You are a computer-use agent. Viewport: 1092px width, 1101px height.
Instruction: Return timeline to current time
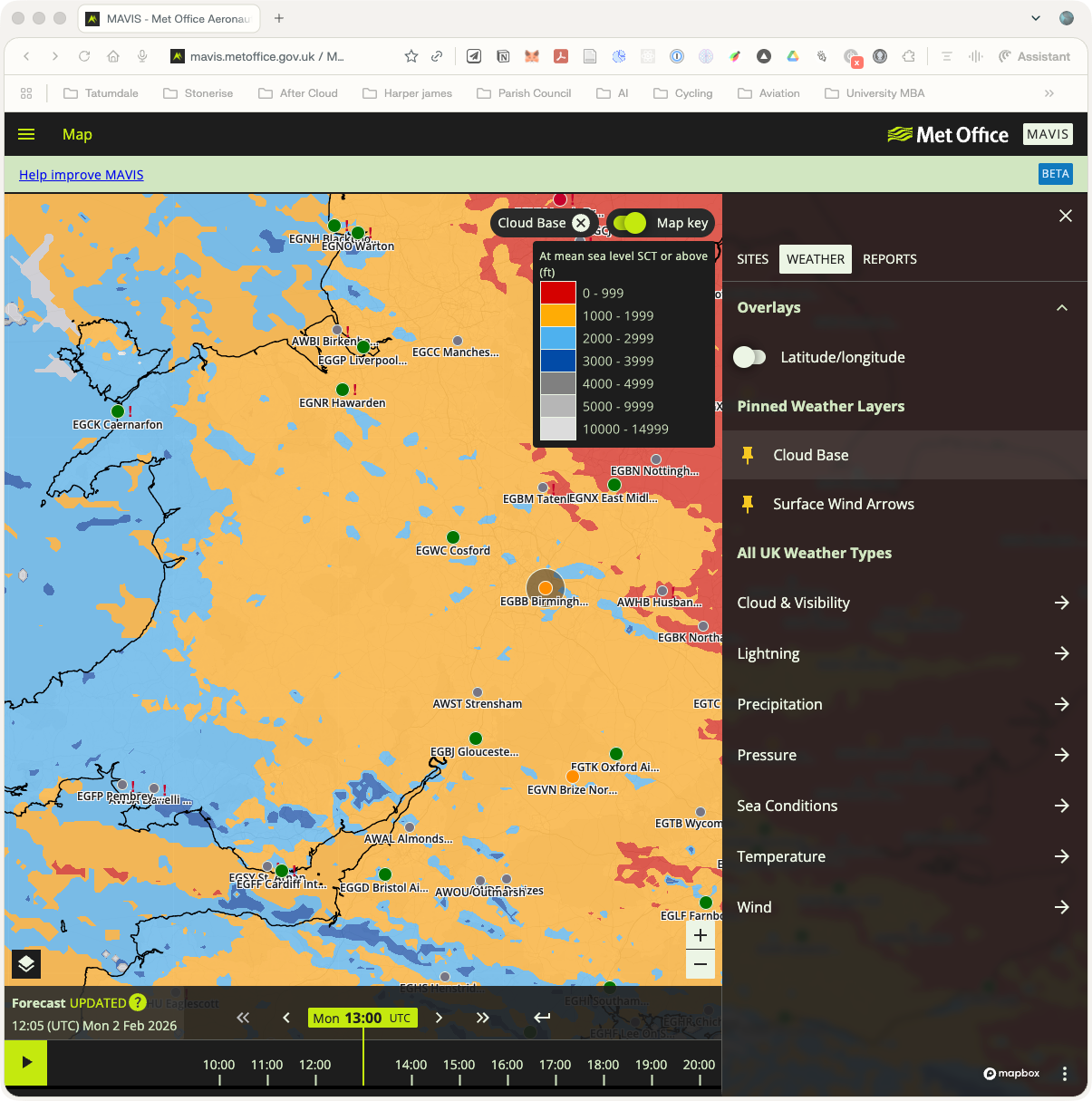click(x=542, y=1018)
